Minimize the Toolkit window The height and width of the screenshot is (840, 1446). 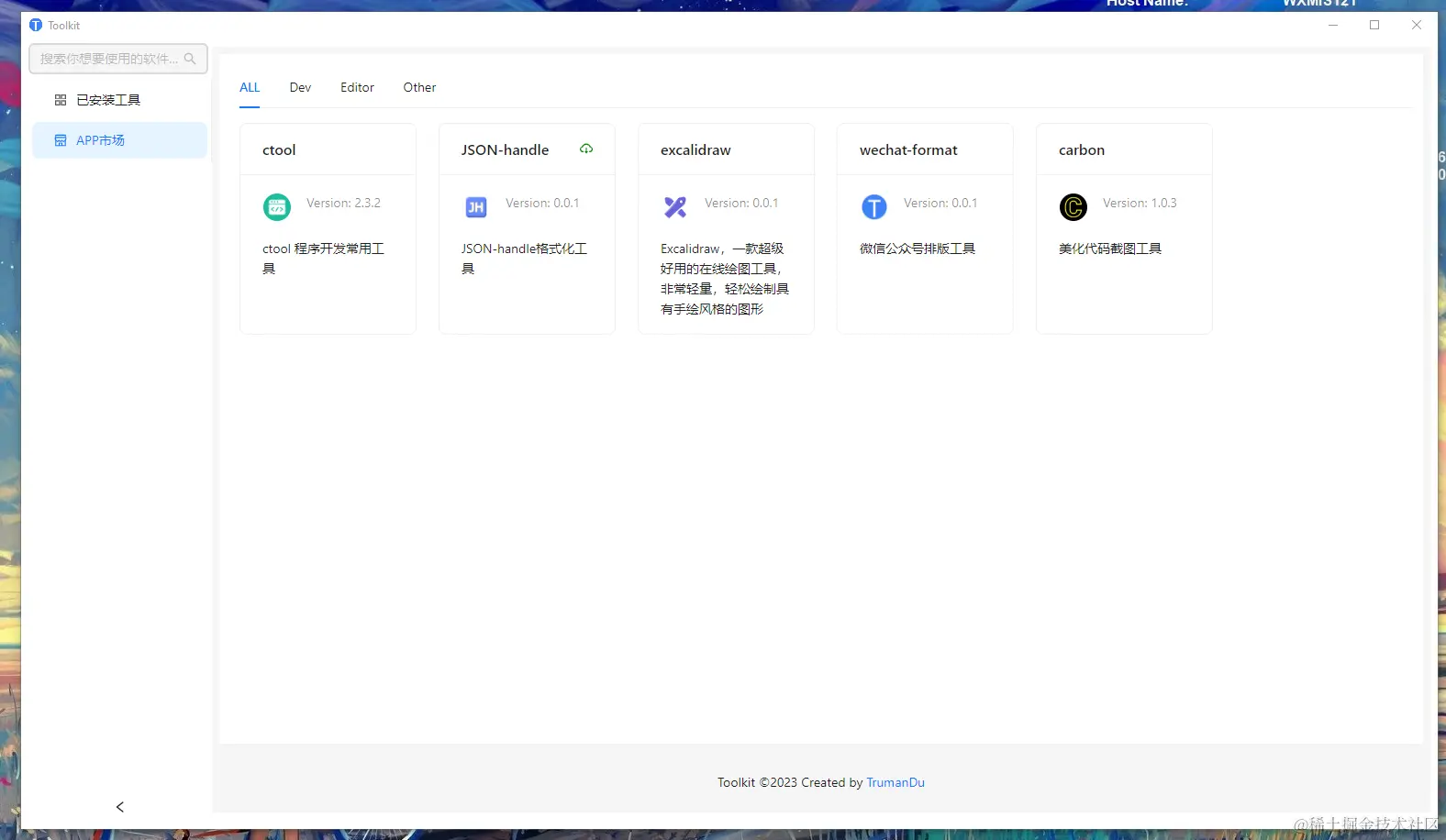[1333, 26]
